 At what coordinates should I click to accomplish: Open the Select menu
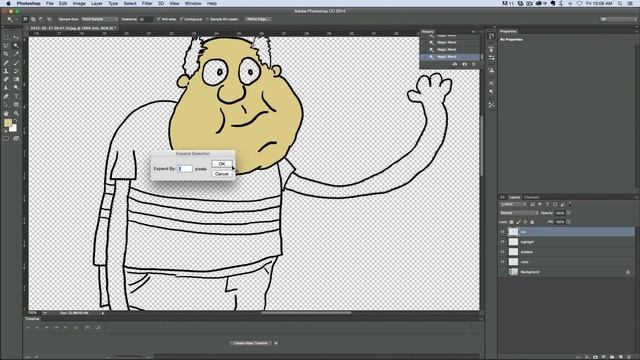(x=130, y=3)
